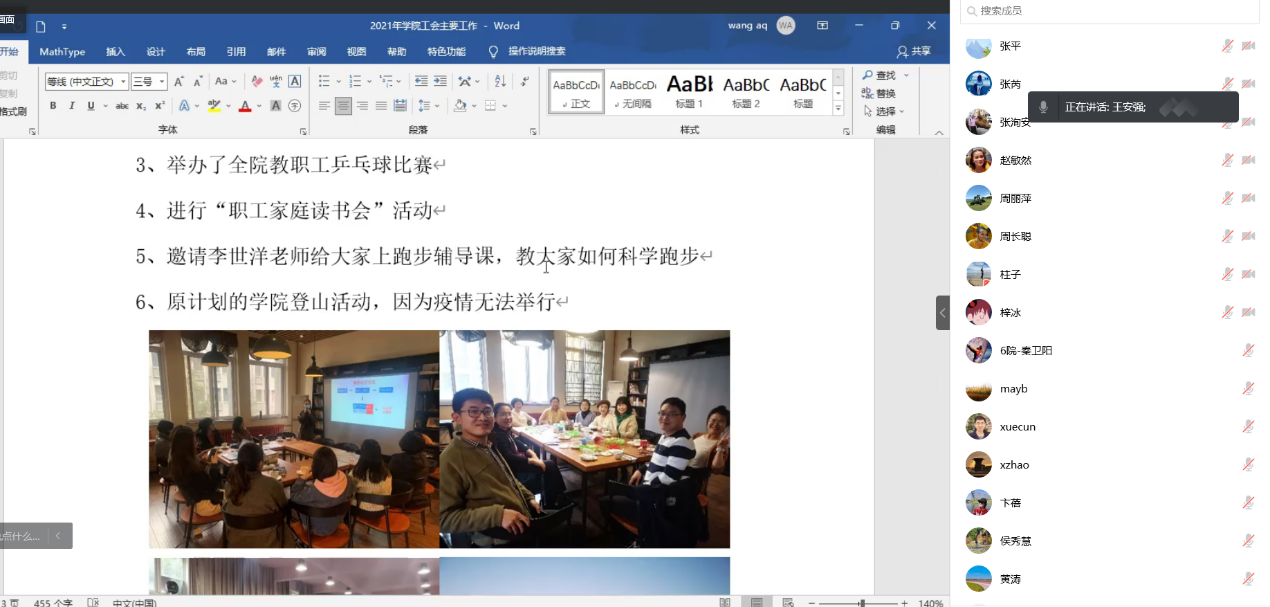The height and width of the screenshot is (607, 1270).
Task: Apply center alignment to the paragraph
Action: point(343,106)
